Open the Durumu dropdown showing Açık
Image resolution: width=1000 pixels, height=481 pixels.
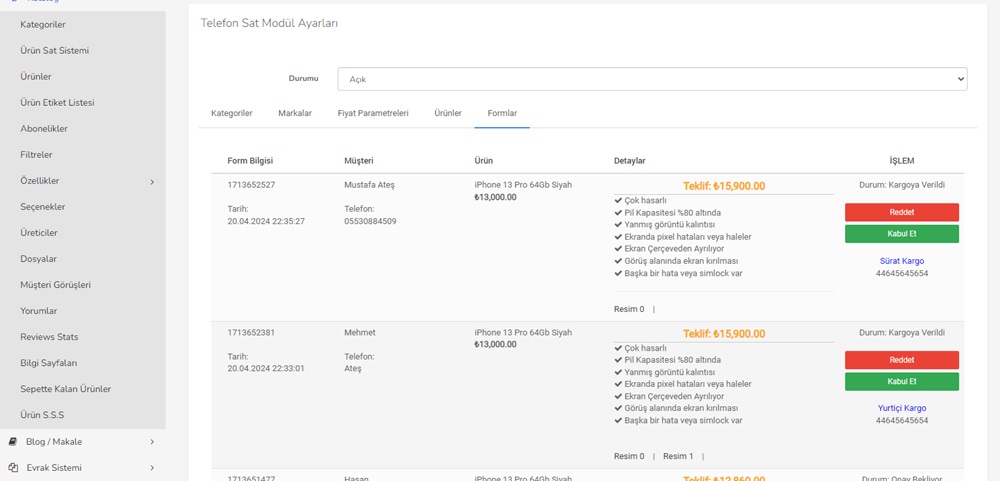pyautogui.click(x=652, y=79)
